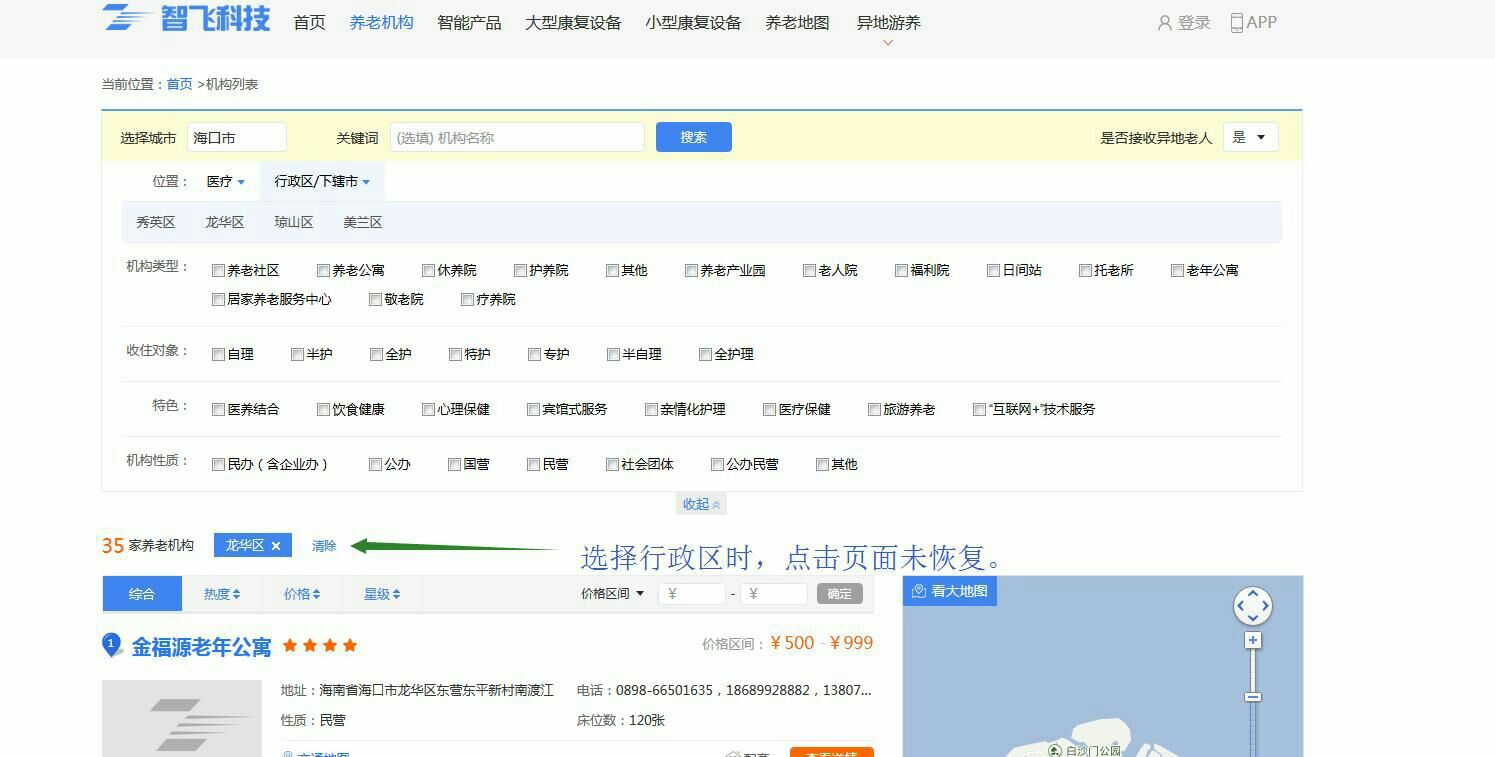Open 是否接收异地老人 dropdown
Screen dimensions: 1495x757
pos(1250,138)
